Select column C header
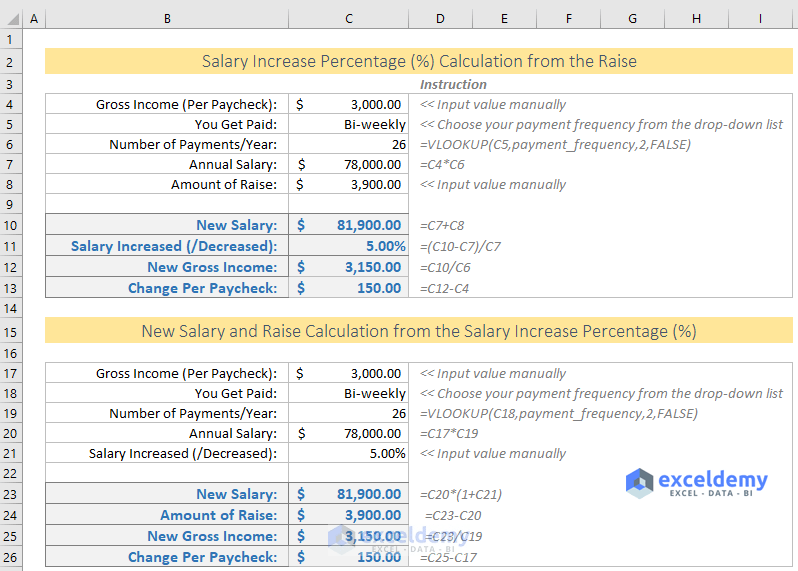The image size is (798, 571). click(349, 19)
